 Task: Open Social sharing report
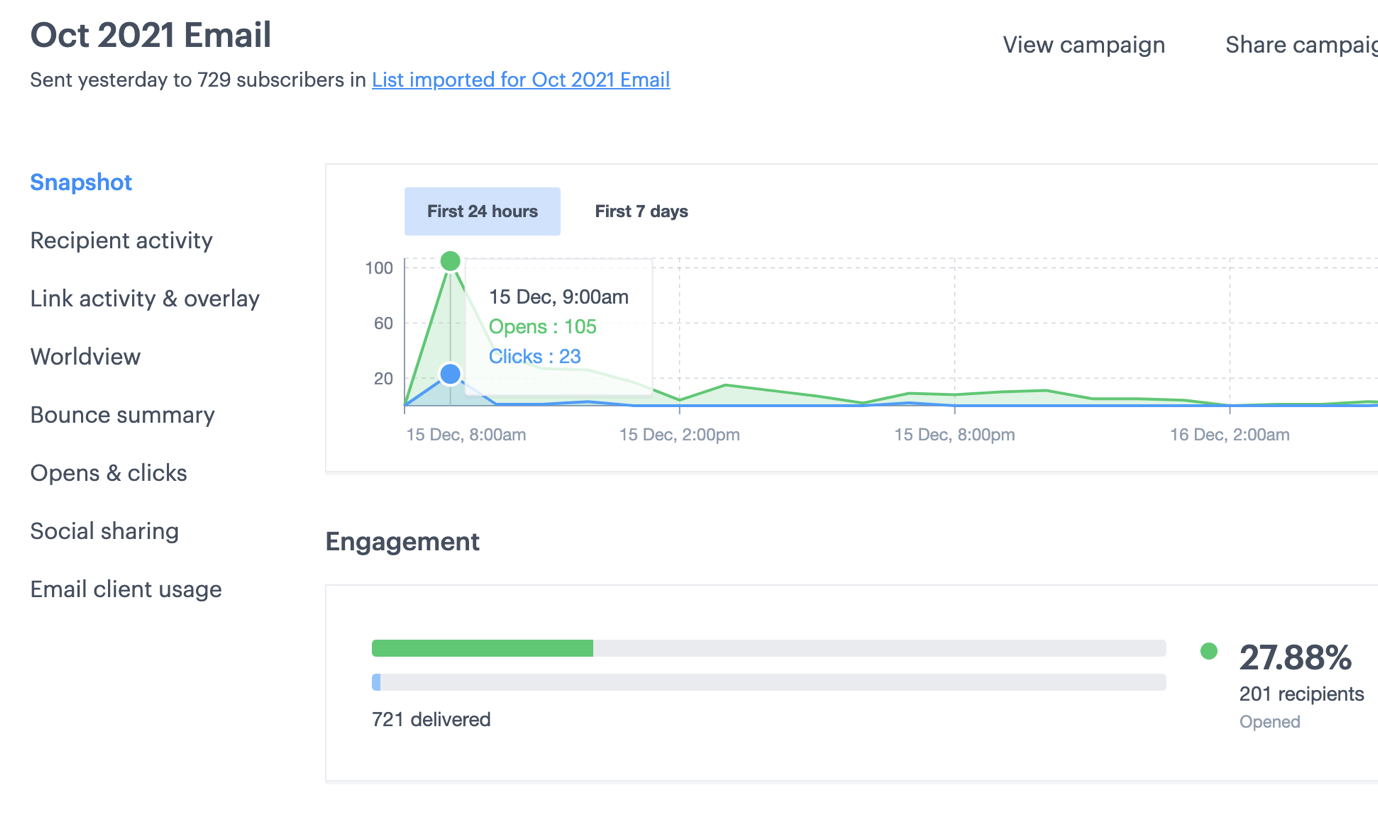104,530
